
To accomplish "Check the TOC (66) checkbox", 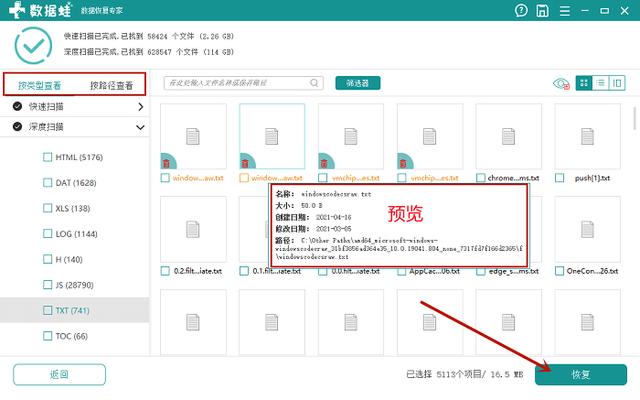I will (x=47, y=336).
